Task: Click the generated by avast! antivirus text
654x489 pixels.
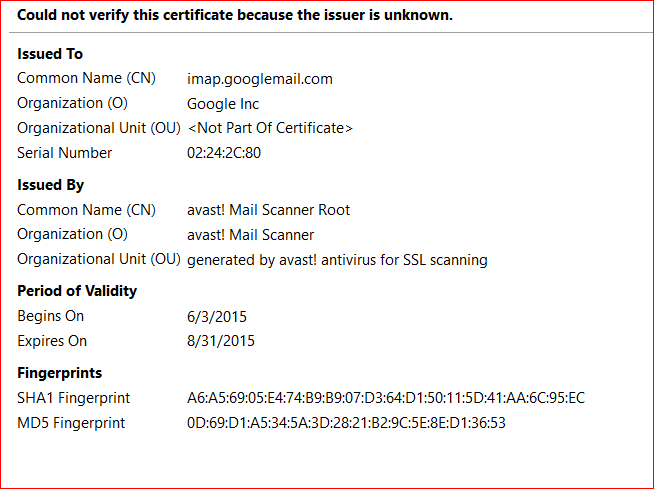Action: (x=337, y=260)
